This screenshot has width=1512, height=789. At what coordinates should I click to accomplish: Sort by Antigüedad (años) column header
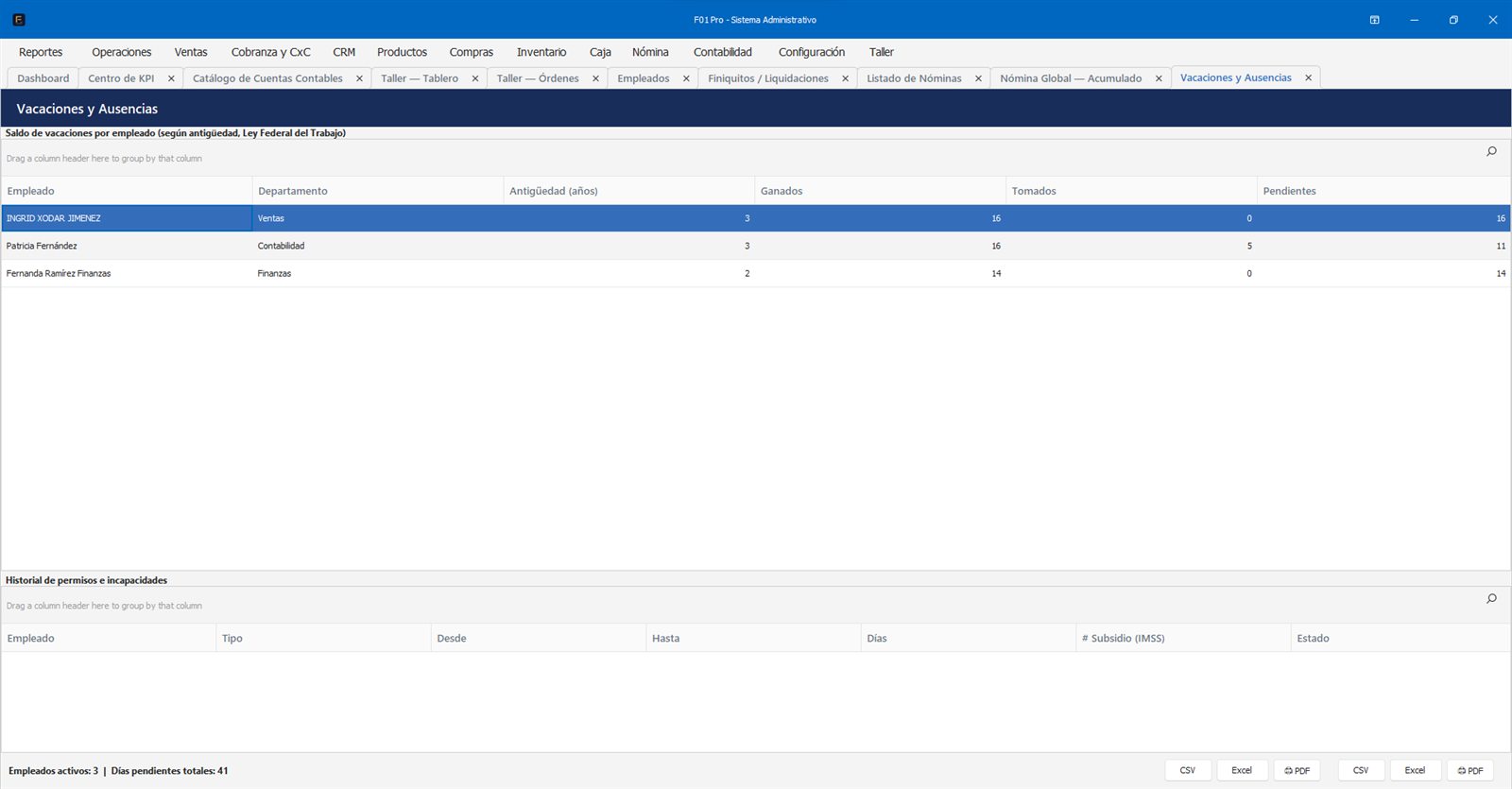pos(628,191)
